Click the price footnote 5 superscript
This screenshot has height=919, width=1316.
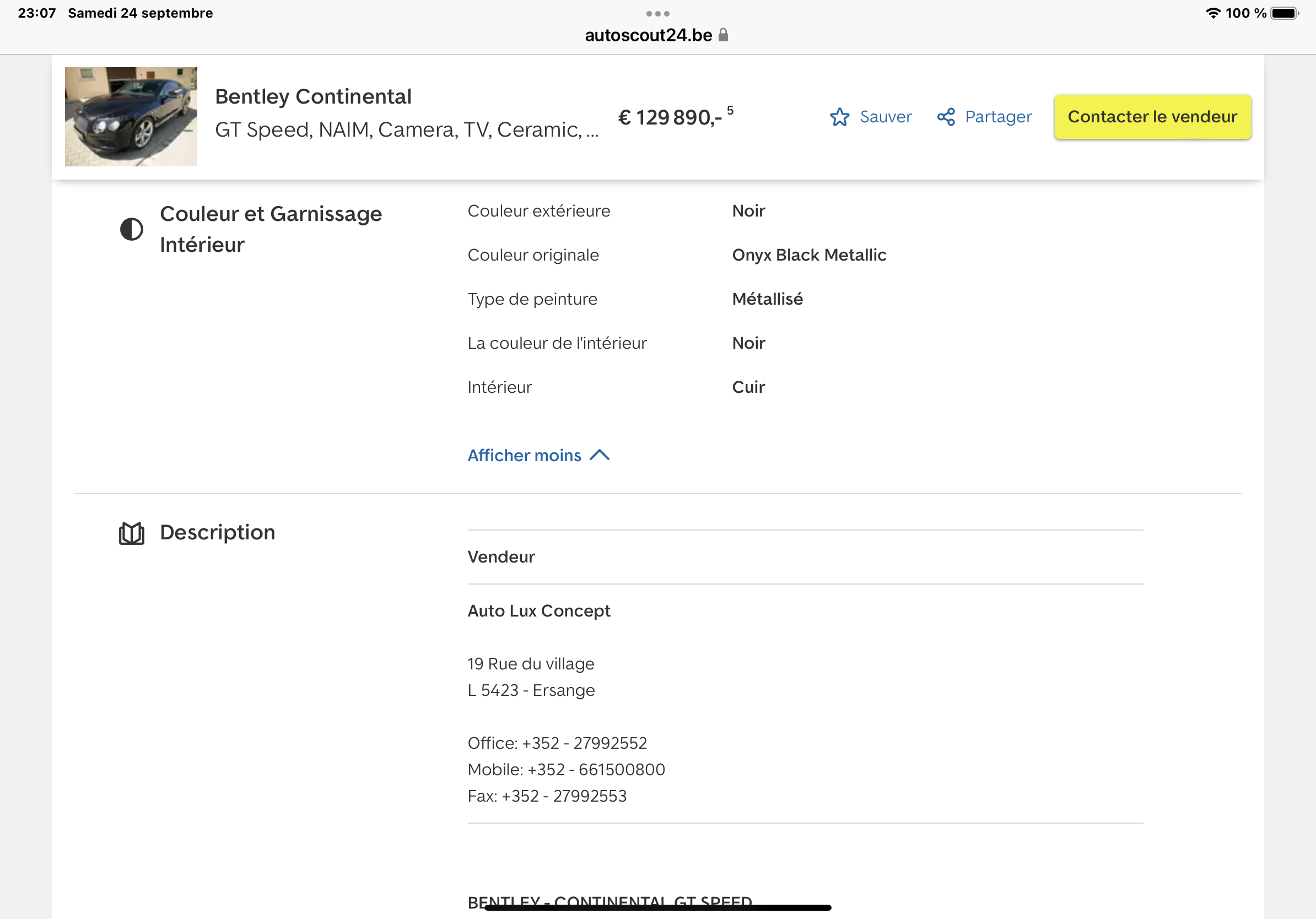tap(730, 110)
